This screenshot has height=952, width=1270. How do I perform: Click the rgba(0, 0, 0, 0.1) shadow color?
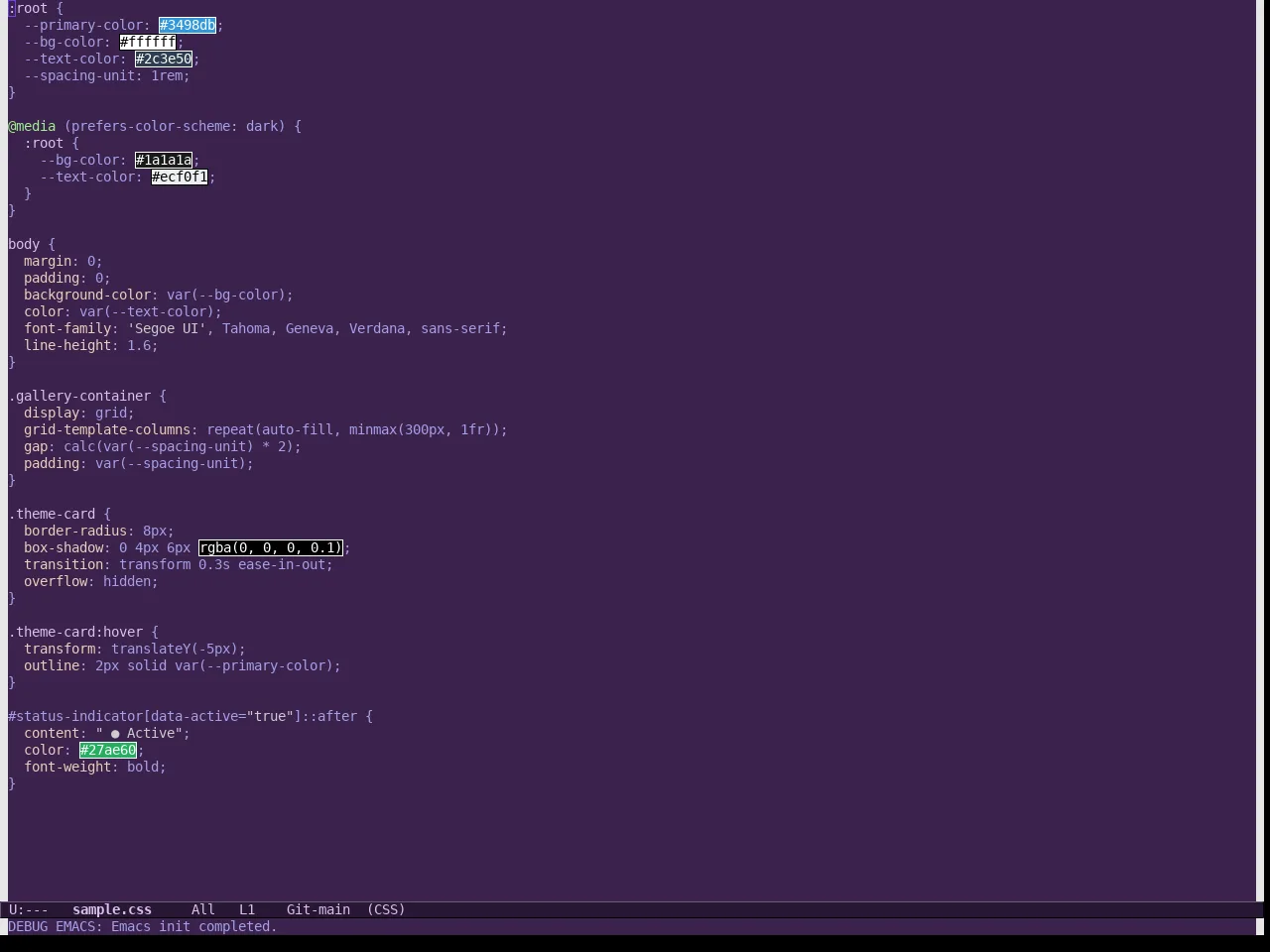[271, 547]
